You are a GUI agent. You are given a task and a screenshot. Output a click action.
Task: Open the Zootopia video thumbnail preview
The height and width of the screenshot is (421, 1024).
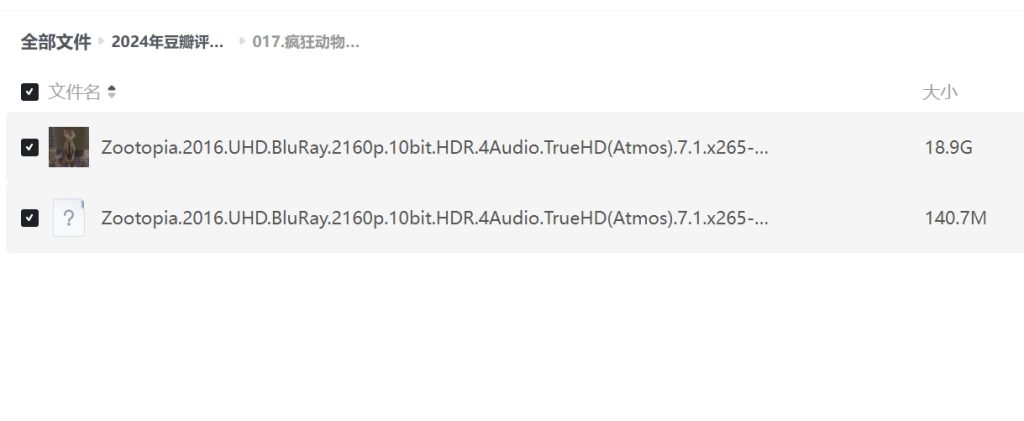[69, 147]
